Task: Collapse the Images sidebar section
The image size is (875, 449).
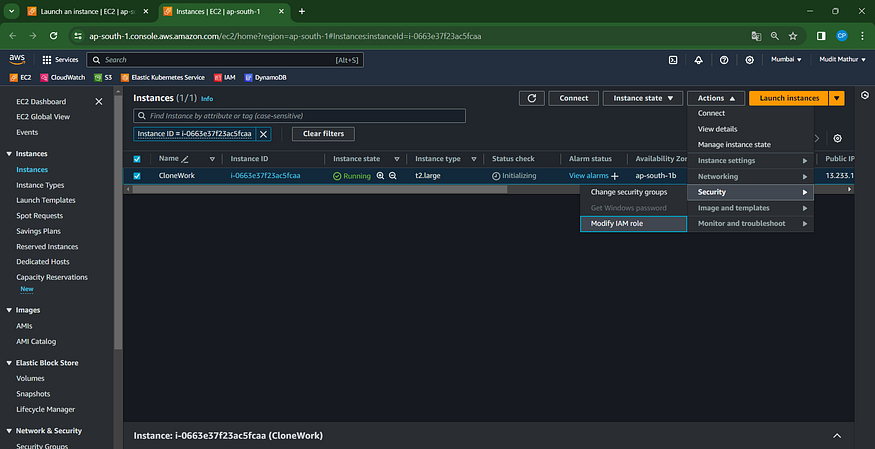Action: point(9,310)
